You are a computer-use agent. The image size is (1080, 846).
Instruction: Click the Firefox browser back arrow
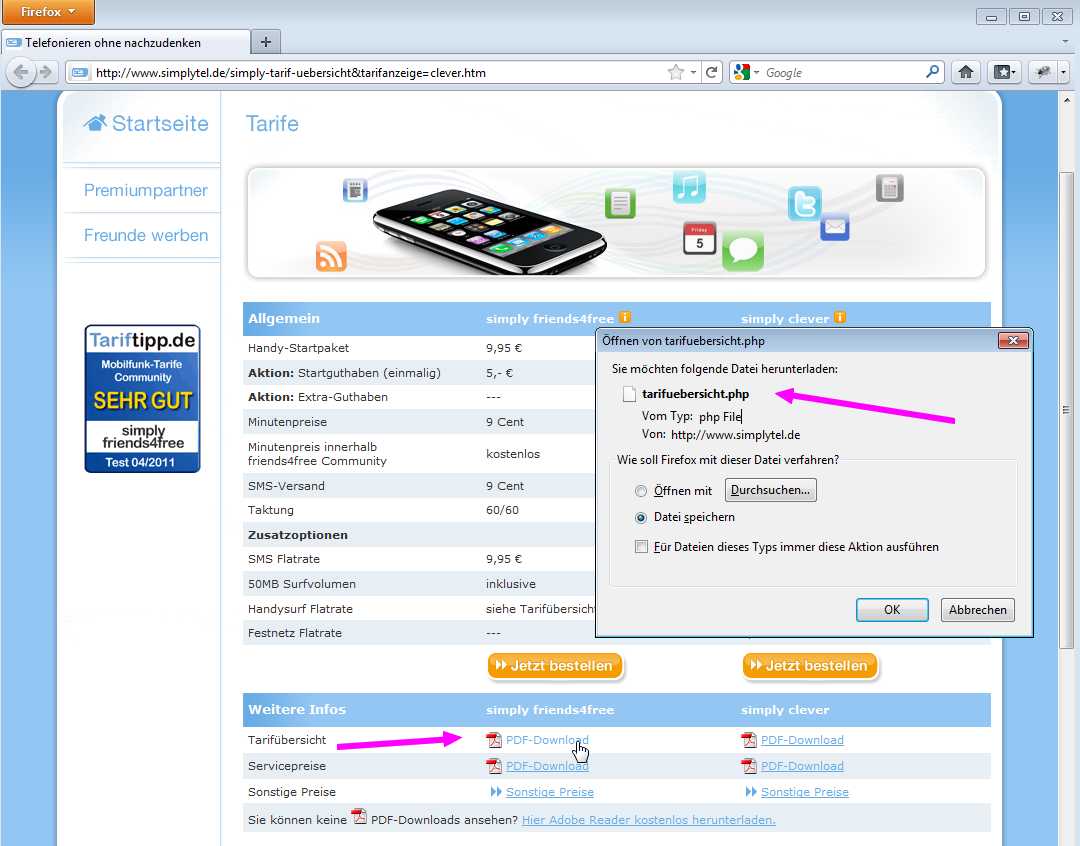click(x=21, y=72)
